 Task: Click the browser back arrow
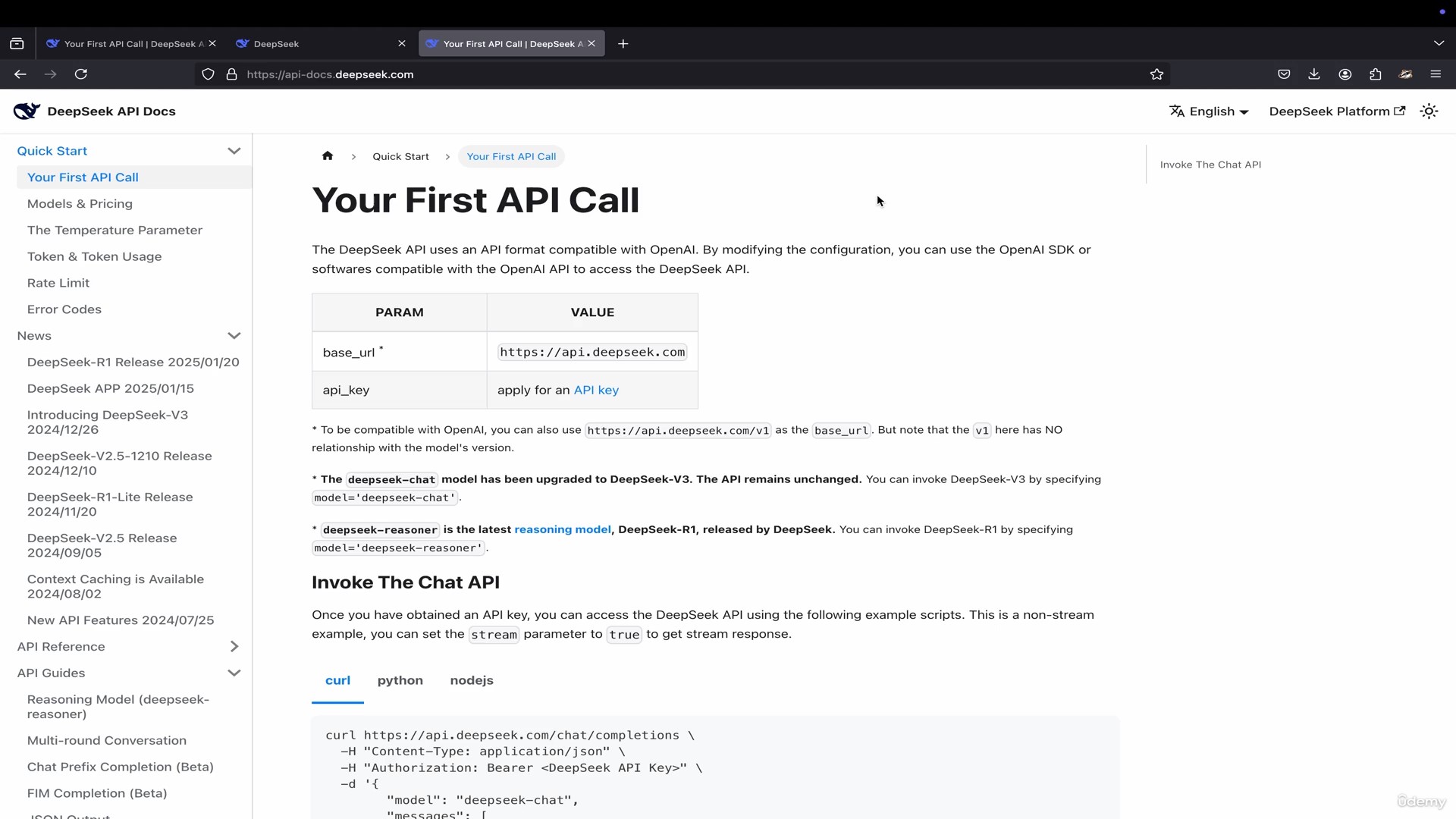(x=20, y=74)
